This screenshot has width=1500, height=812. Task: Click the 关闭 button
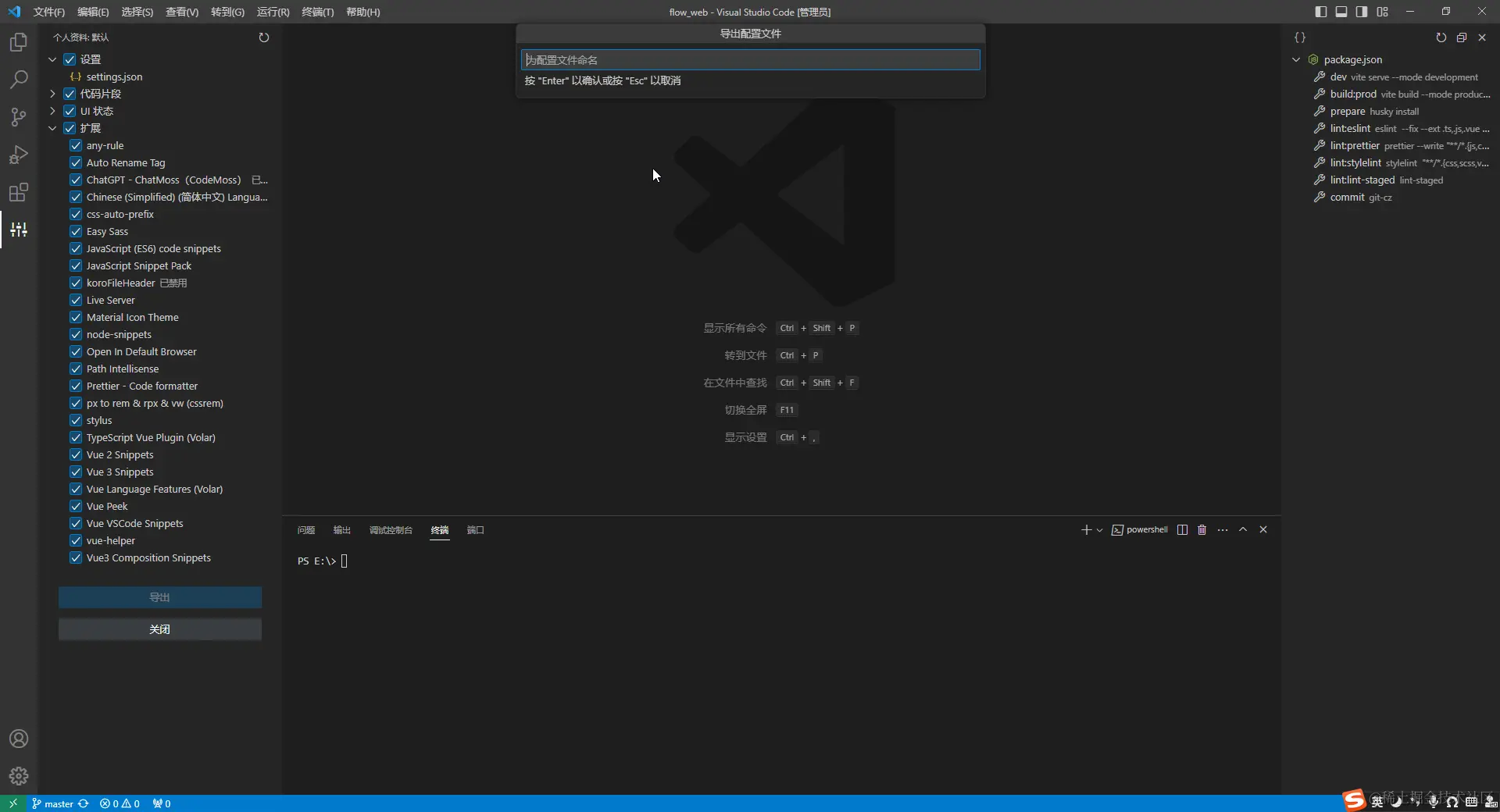coord(160,629)
